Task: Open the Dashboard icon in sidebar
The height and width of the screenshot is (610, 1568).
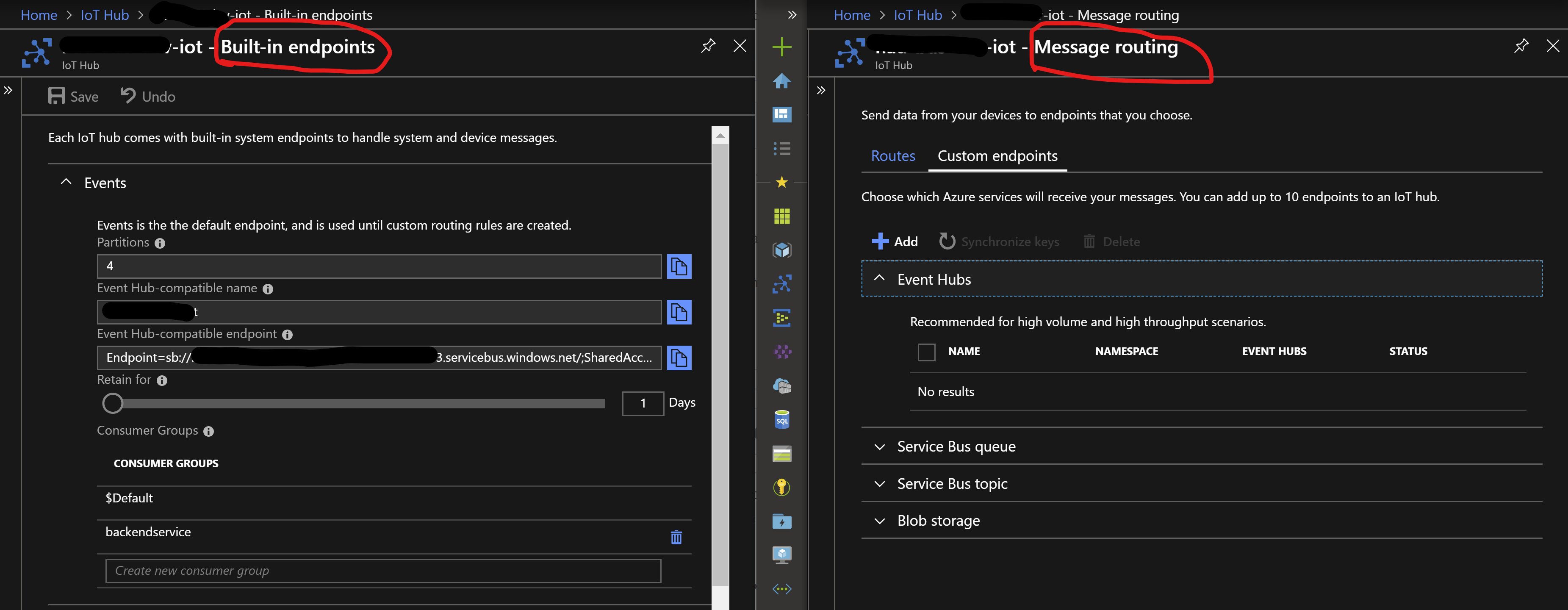Action: (x=781, y=114)
